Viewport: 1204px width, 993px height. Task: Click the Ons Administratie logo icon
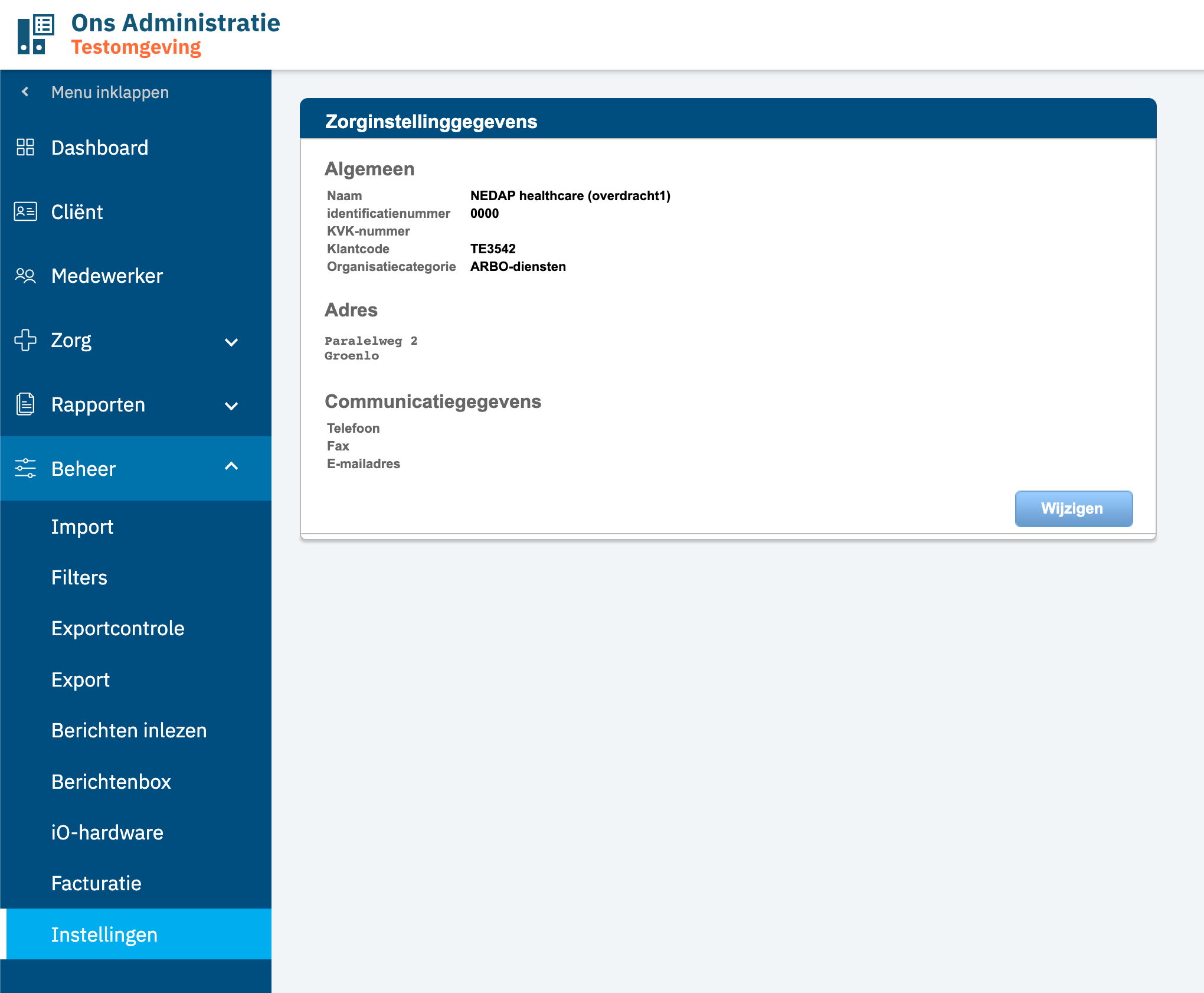point(36,34)
